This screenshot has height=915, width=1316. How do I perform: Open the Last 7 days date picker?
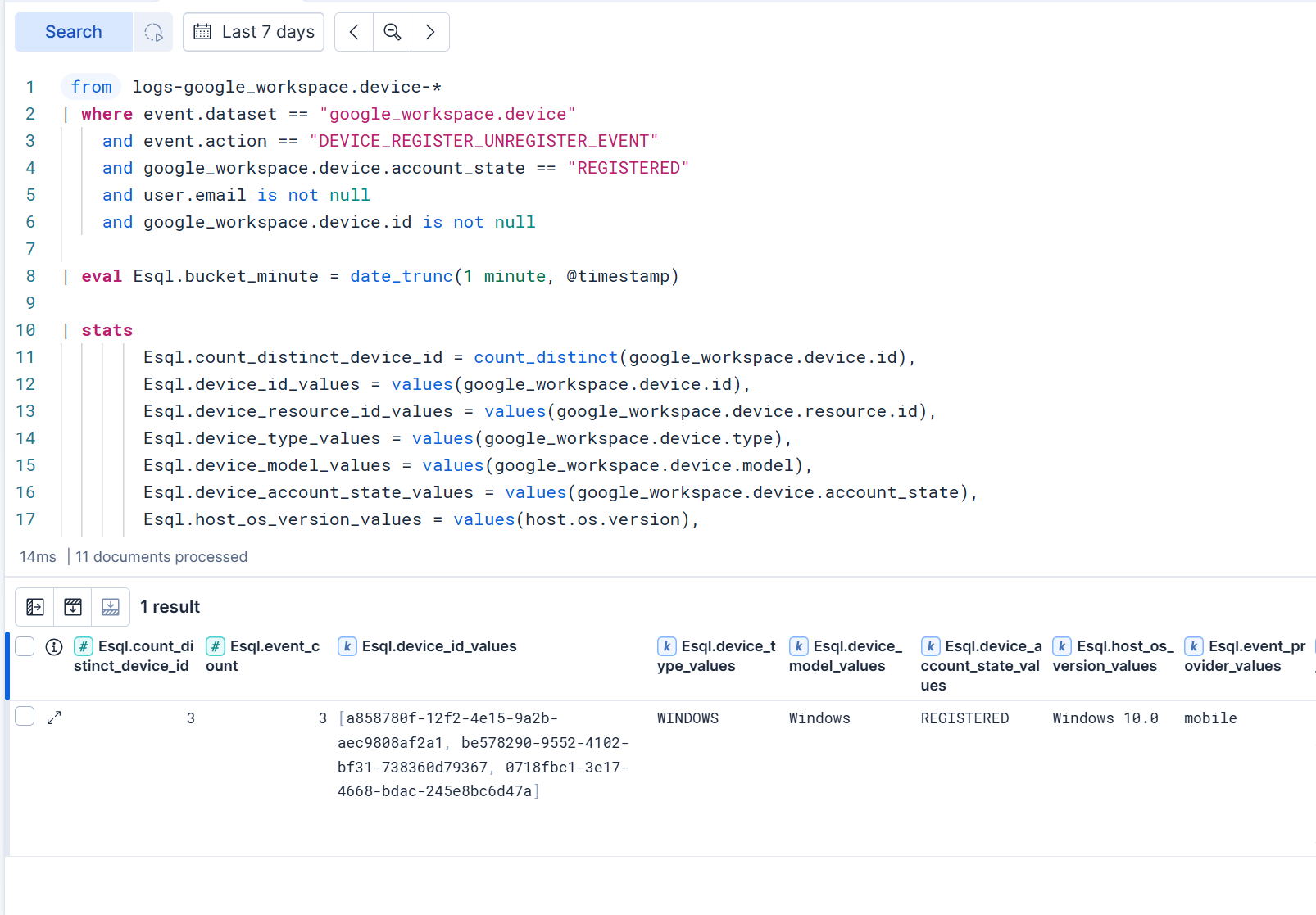coord(253,32)
